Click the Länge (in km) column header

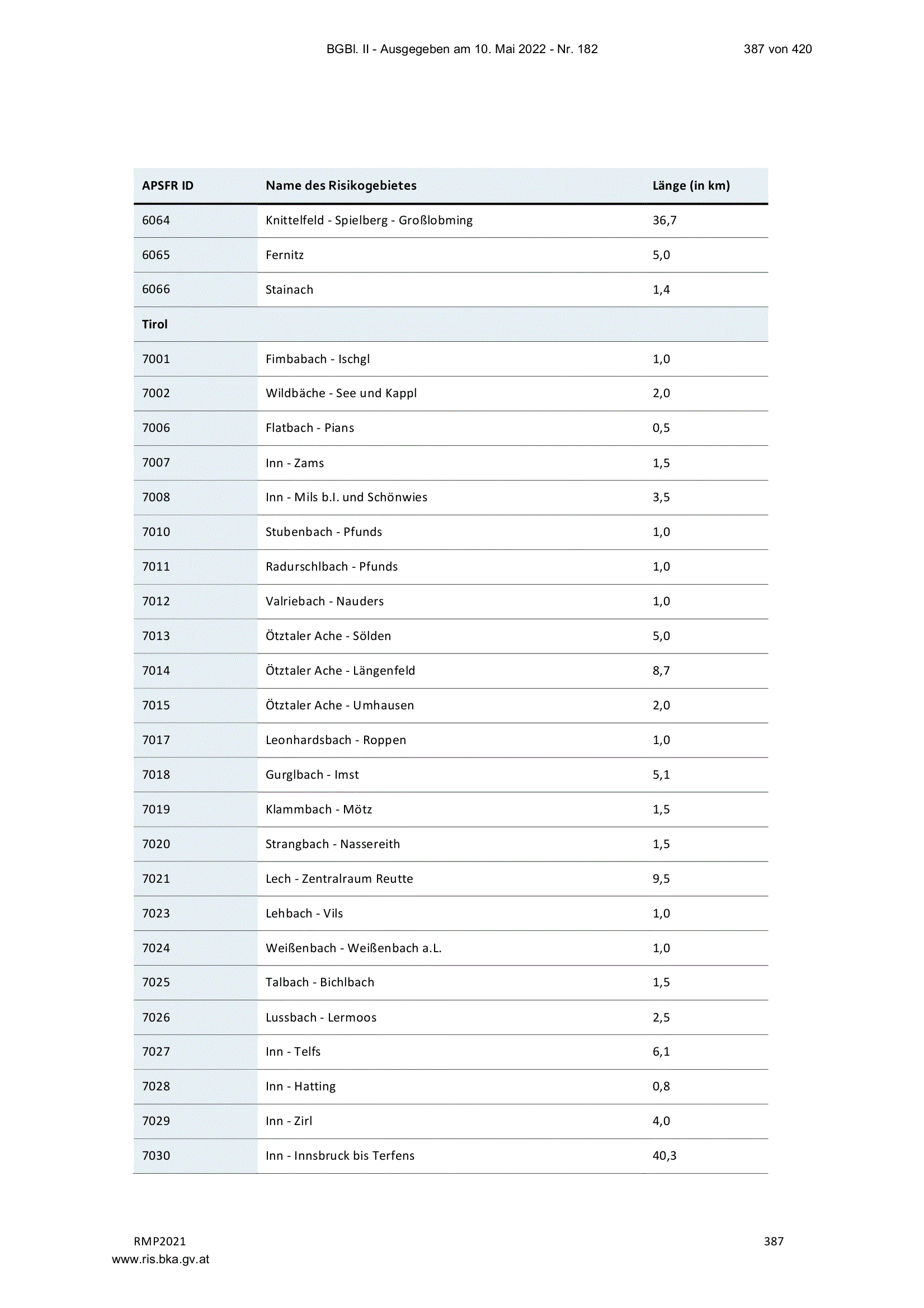tap(691, 186)
